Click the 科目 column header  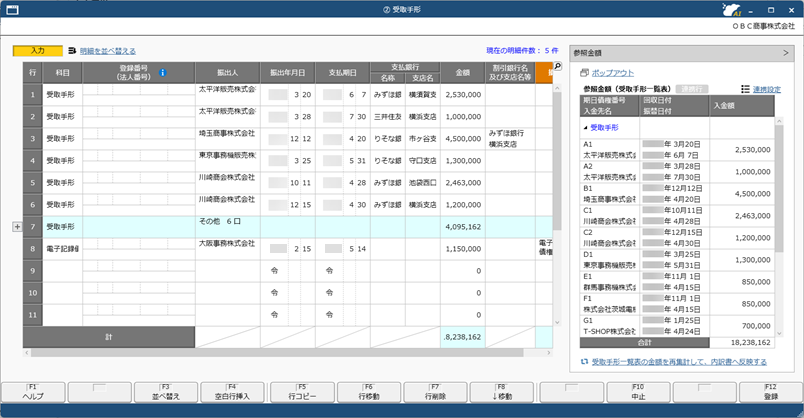point(63,73)
